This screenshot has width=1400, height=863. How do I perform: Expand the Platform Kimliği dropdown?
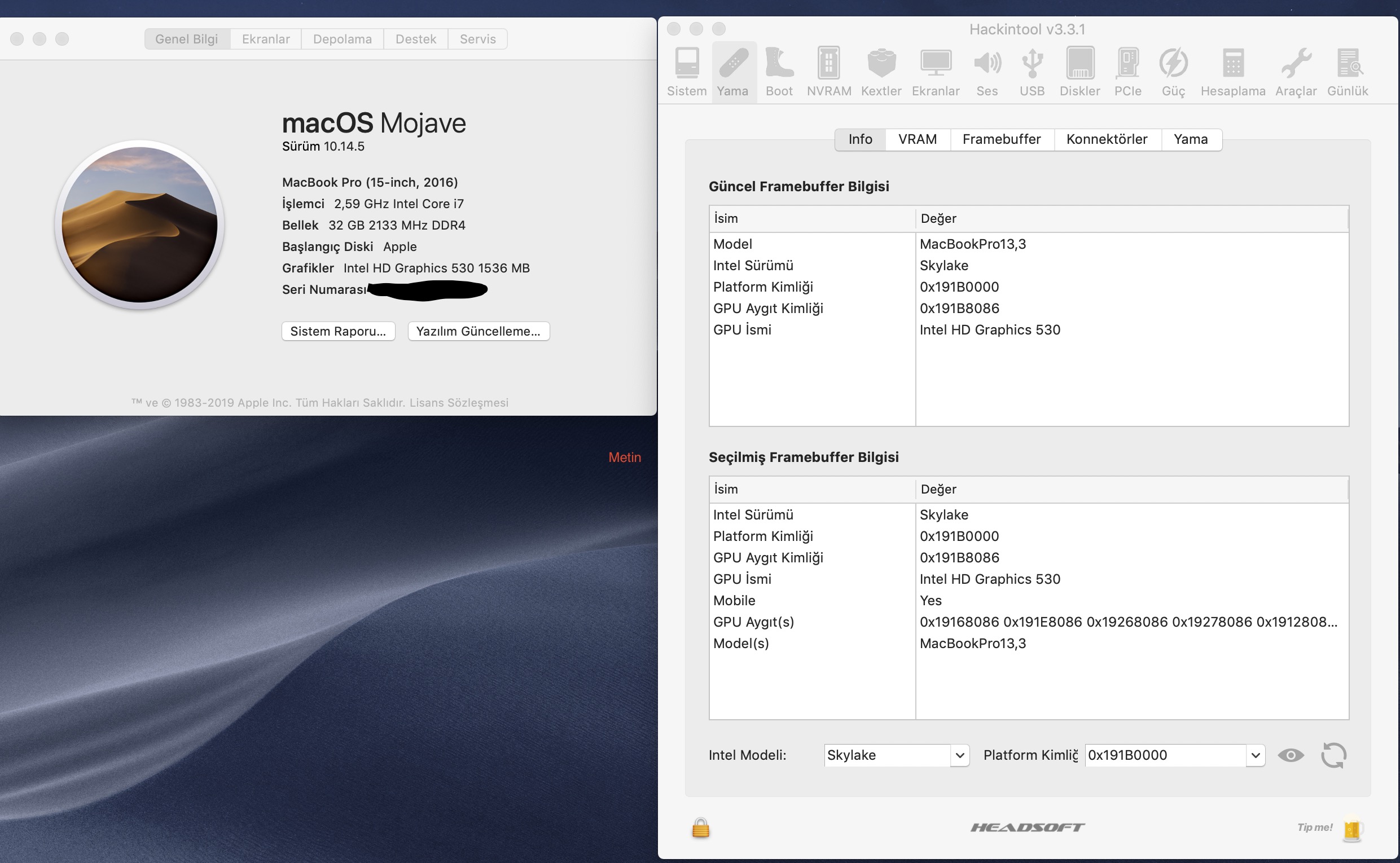[1255, 755]
